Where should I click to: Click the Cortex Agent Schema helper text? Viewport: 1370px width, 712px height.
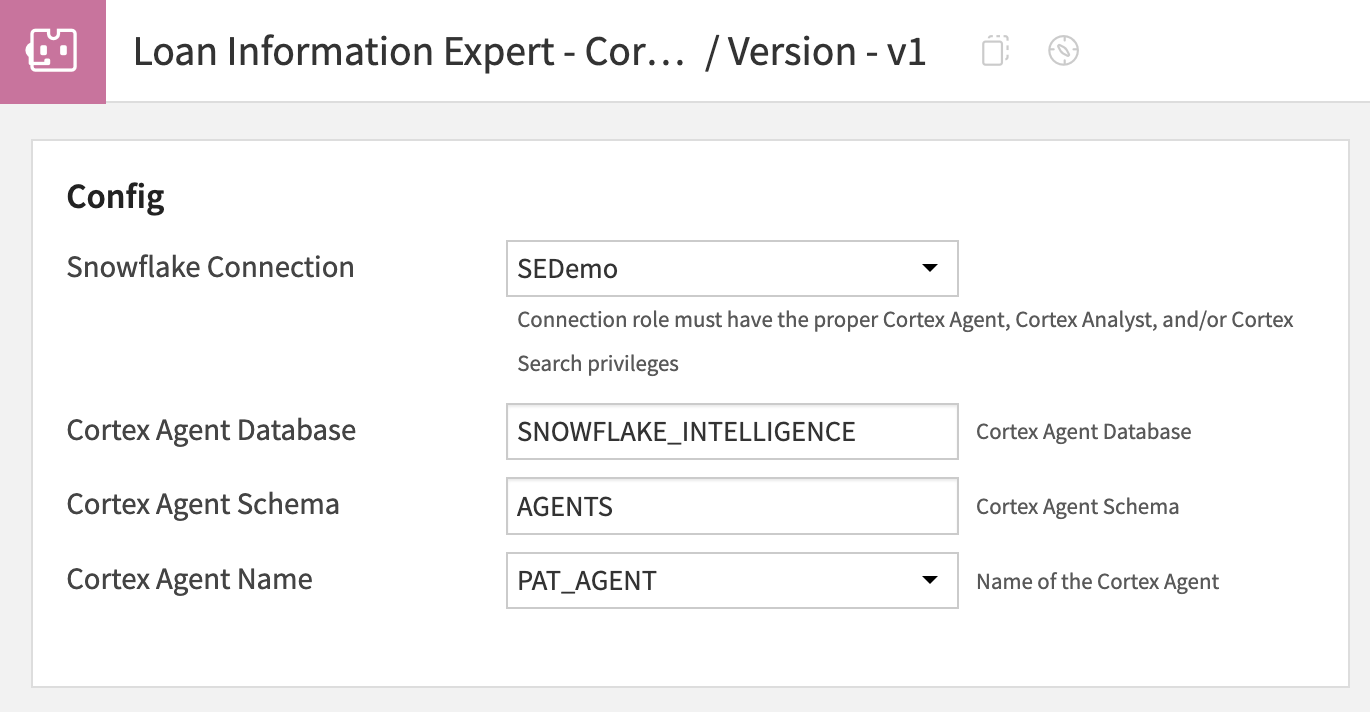click(1078, 506)
